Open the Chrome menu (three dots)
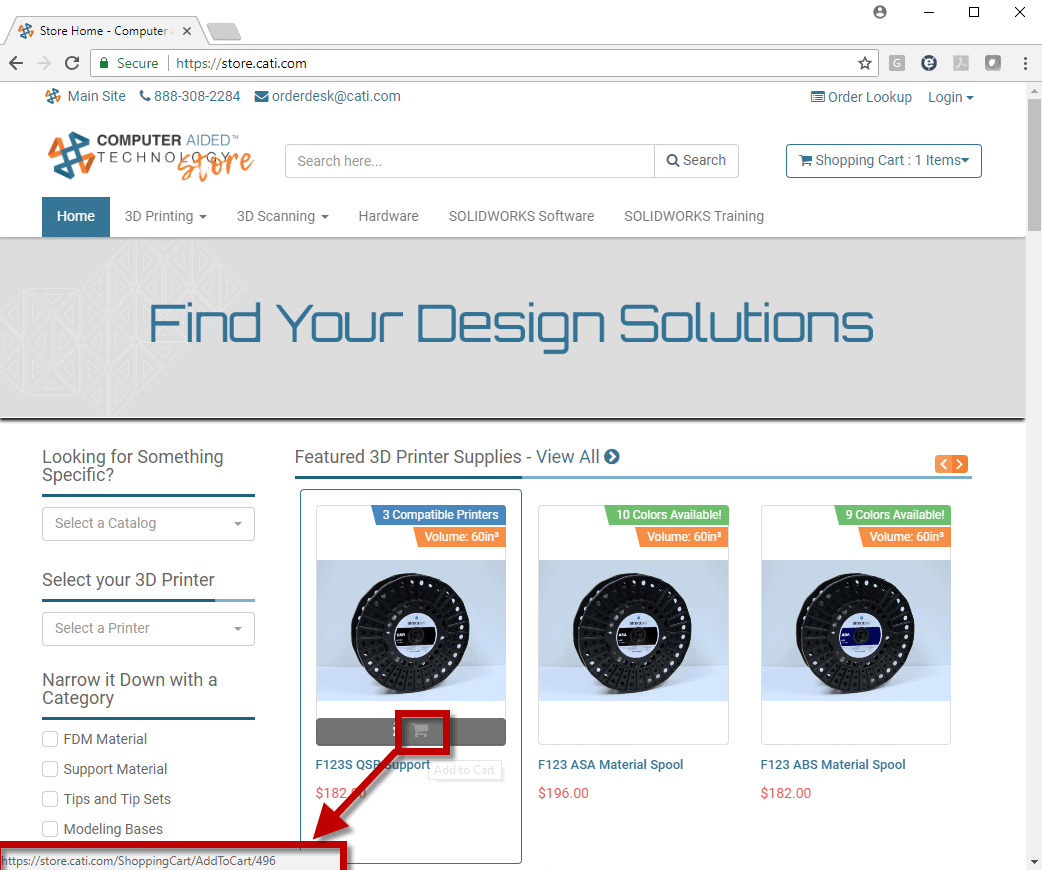The height and width of the screenshot is (870, 1042). (1025, 63)
